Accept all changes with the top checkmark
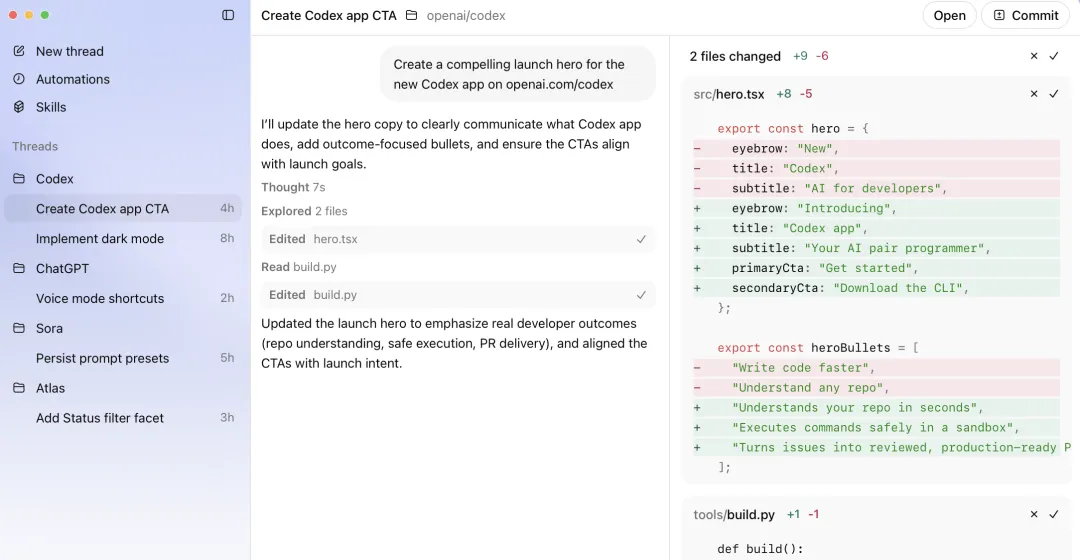This screenshot has height=560, width=1080. pos(1054,56)
